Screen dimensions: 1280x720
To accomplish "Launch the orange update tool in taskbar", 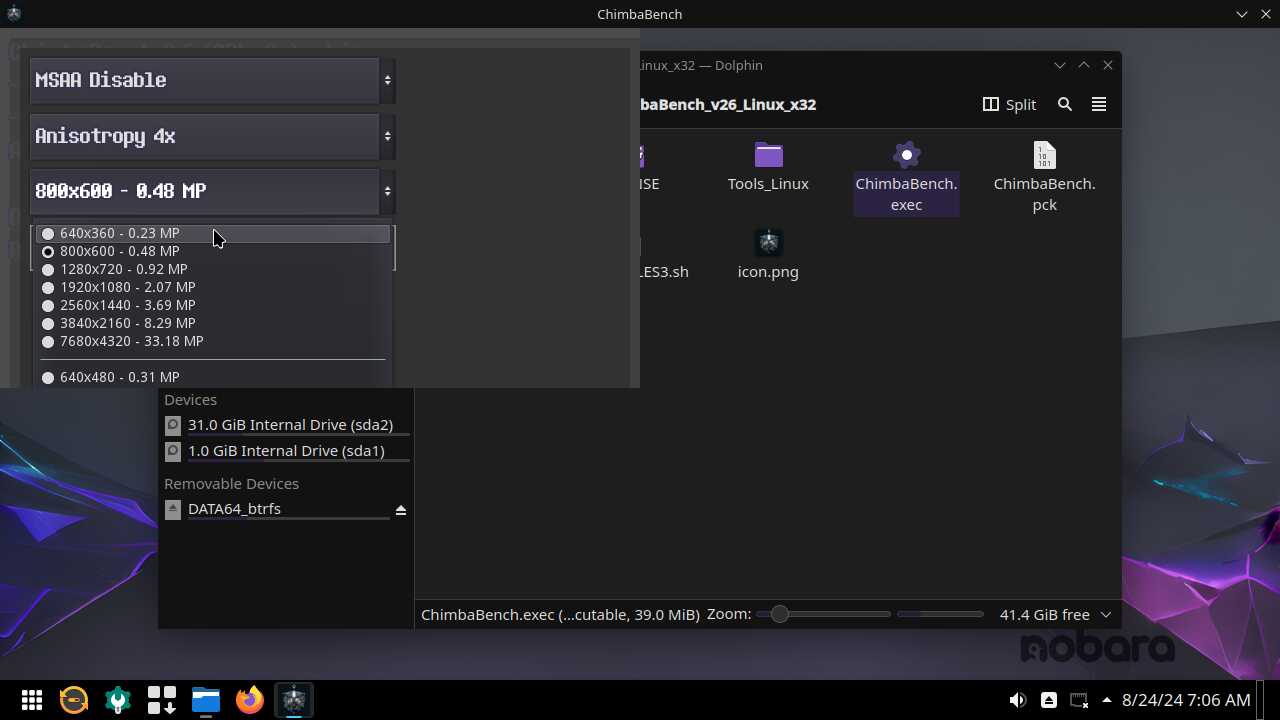I will coord(74,700).
